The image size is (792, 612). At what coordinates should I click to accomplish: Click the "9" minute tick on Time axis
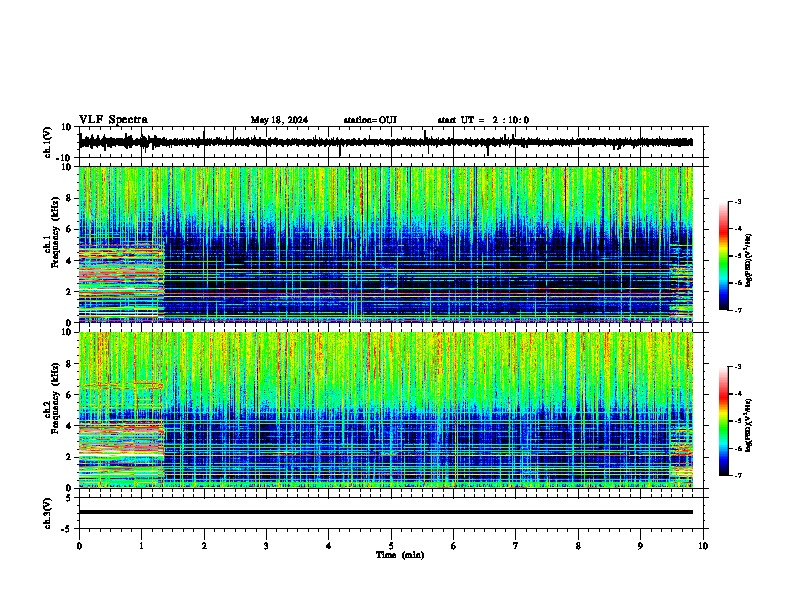point(640,546)
